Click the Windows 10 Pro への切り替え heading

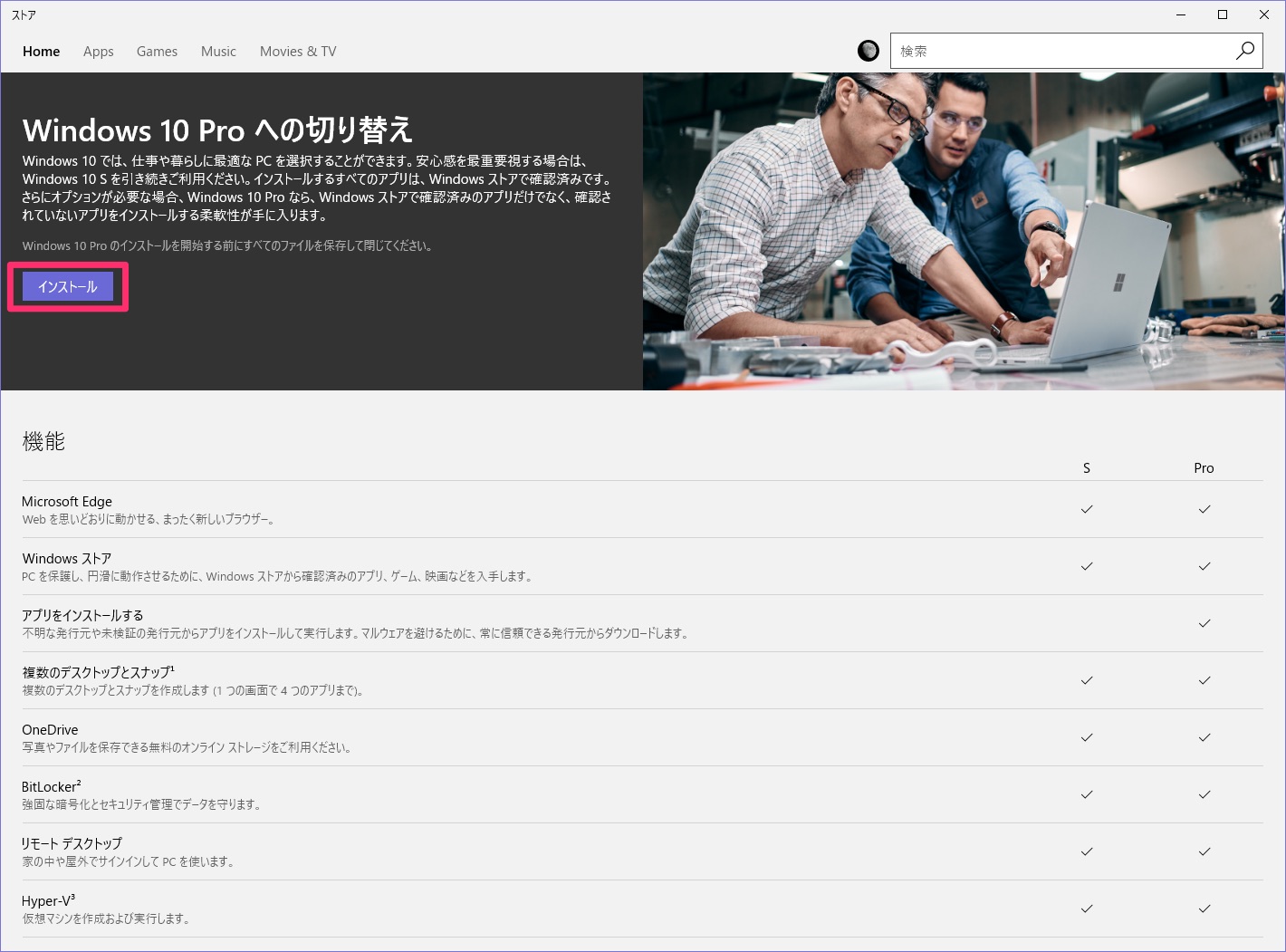(217, 130)
